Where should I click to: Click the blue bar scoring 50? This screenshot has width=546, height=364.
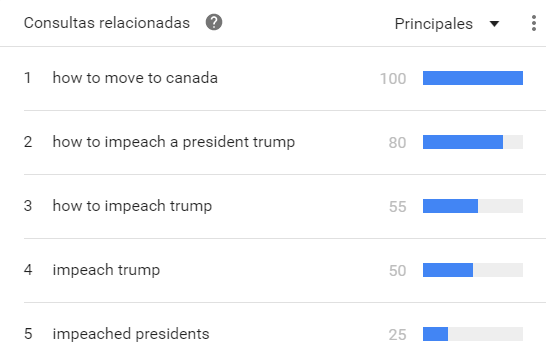[x=448, y=270]
